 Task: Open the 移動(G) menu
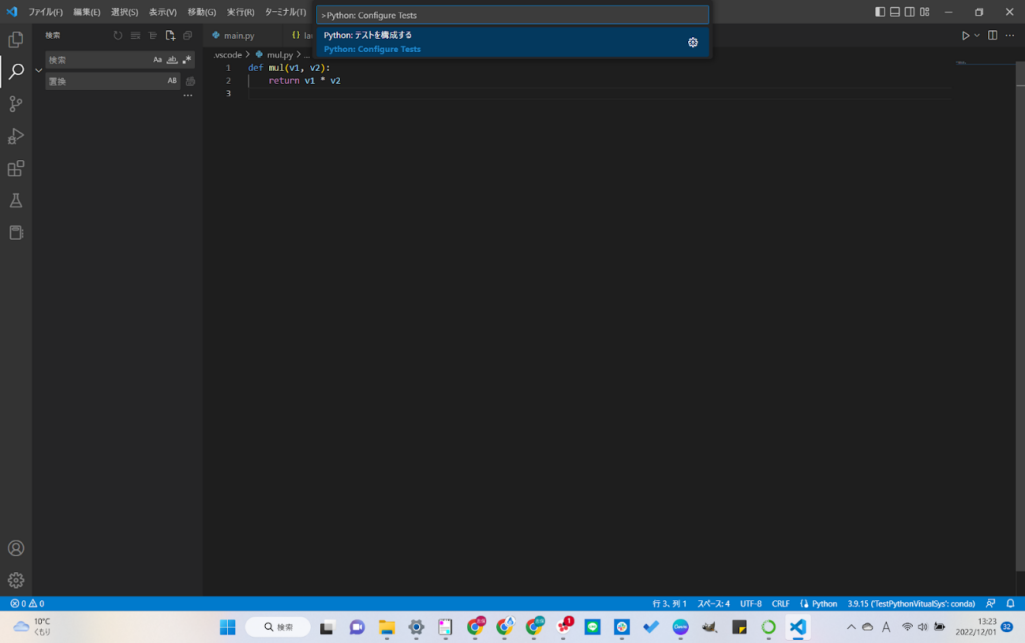(x=202, y=12)
